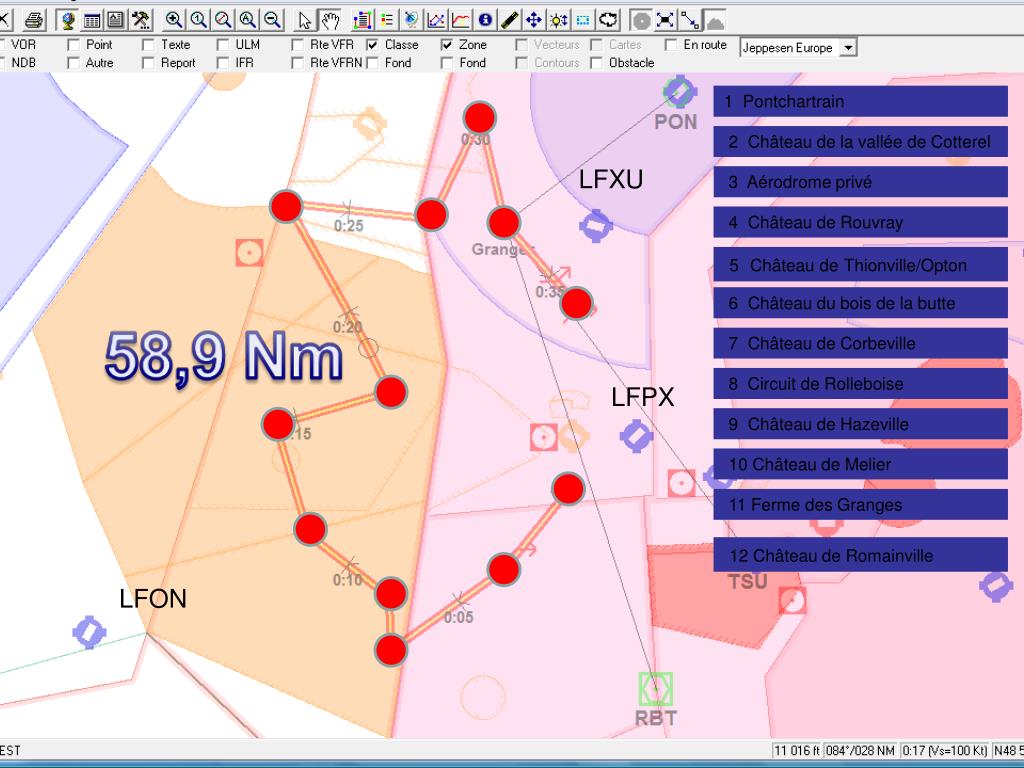The height and width of the screenshot is (768, 1024).
Task: Click the TSU label on the map
Action: tap(748, 581)
